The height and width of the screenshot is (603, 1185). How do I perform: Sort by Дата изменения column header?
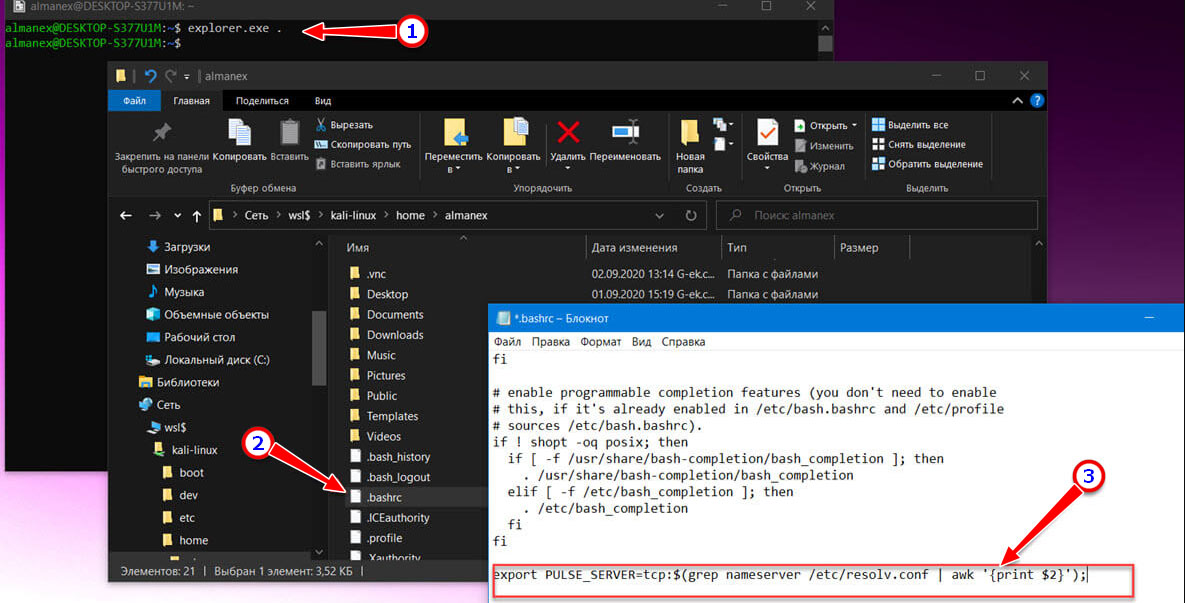coord(654,248)
